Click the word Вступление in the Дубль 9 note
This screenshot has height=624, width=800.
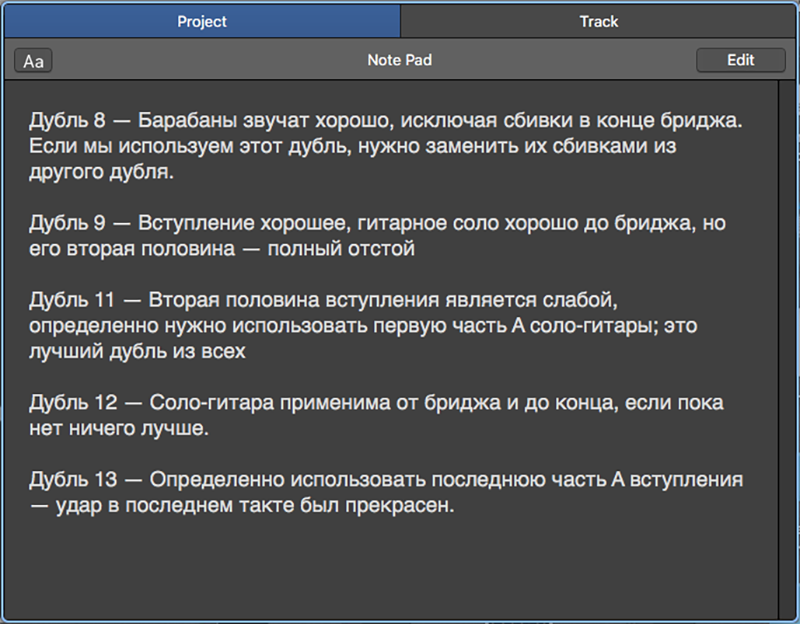tap(193, 223)
